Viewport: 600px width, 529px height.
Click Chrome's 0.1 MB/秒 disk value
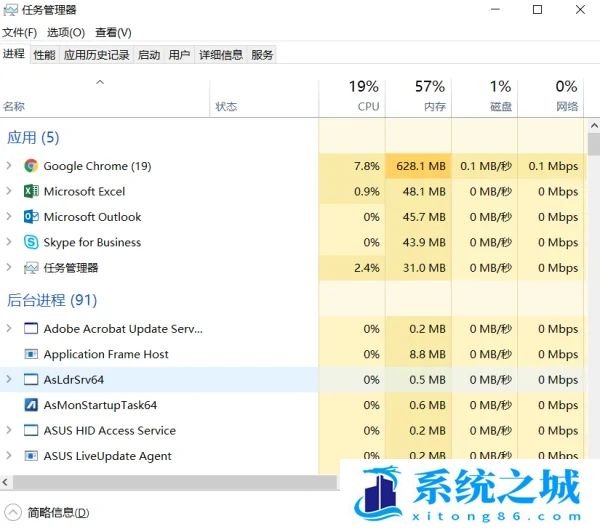(x=486, y=166)
